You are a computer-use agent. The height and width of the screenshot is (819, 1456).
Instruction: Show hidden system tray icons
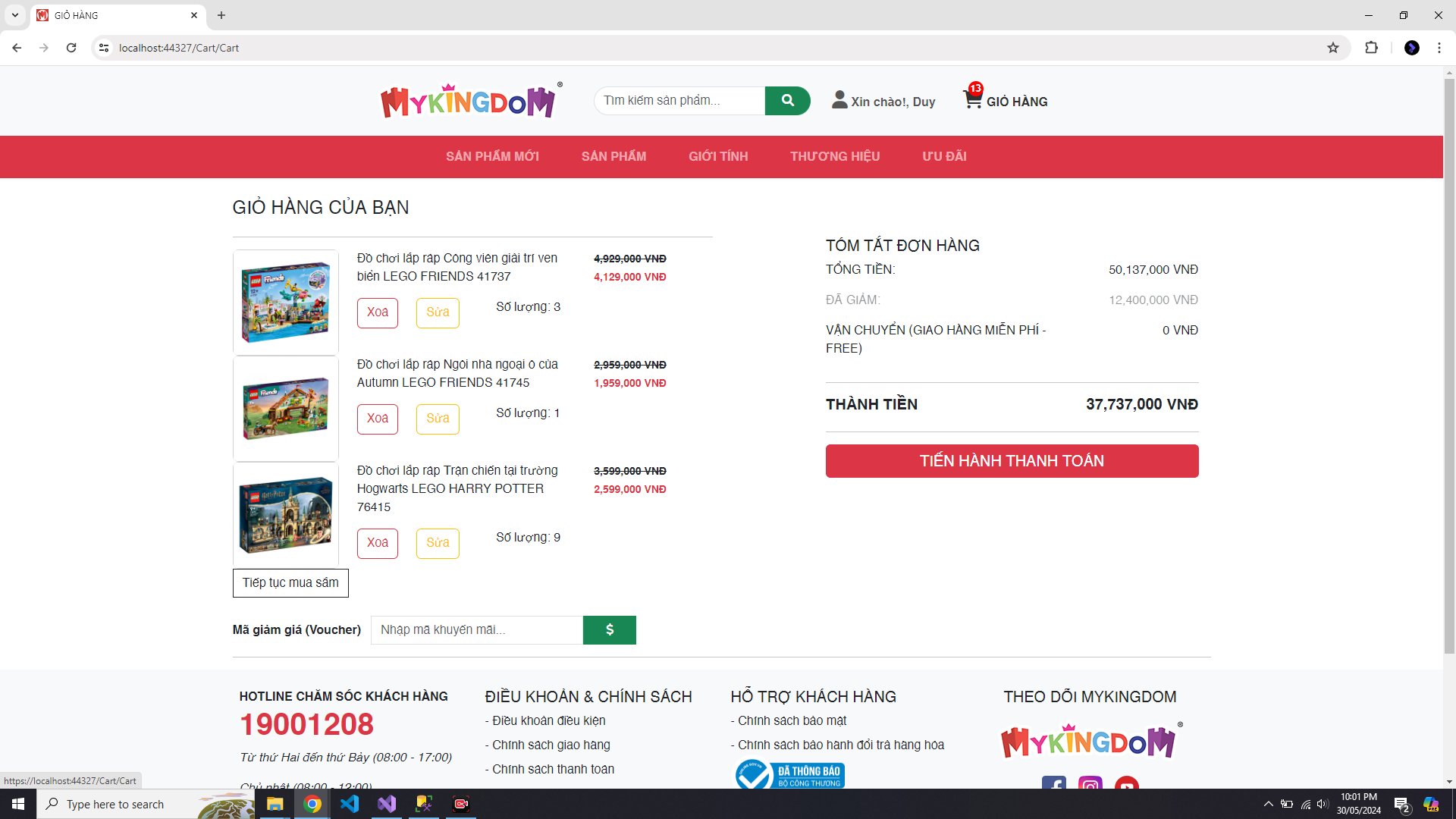pyautogui.click(x=1268, y=804)
